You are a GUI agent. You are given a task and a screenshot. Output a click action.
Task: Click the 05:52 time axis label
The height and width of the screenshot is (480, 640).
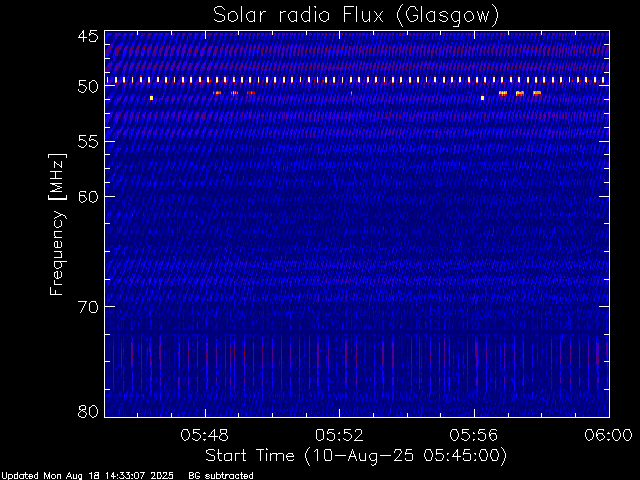tap(339, 435)
